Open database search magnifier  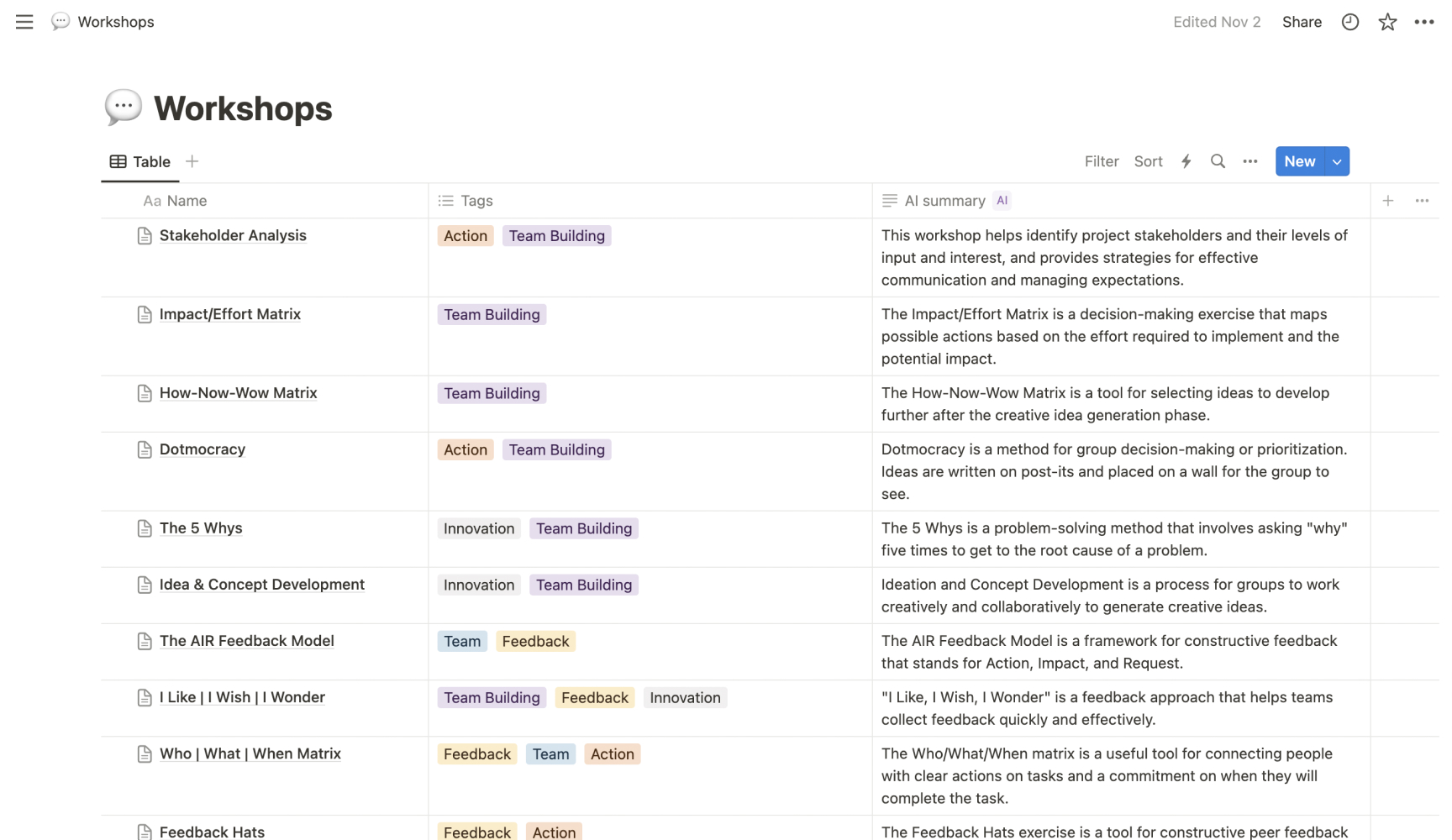pos(1218,161)
